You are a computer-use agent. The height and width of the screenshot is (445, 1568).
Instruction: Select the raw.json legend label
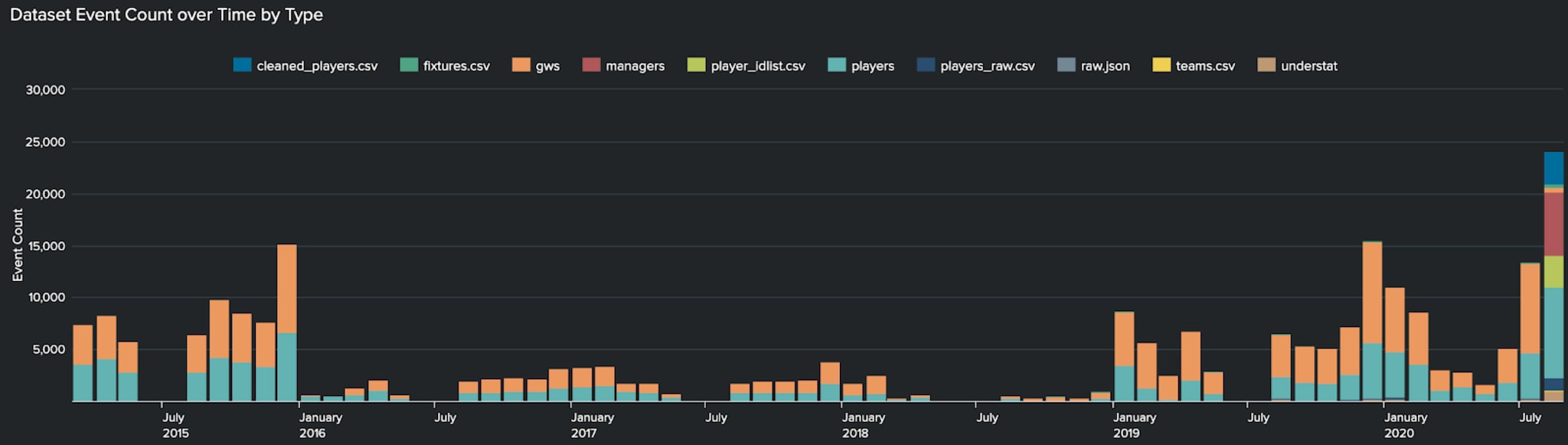(x=1105, y=67)
